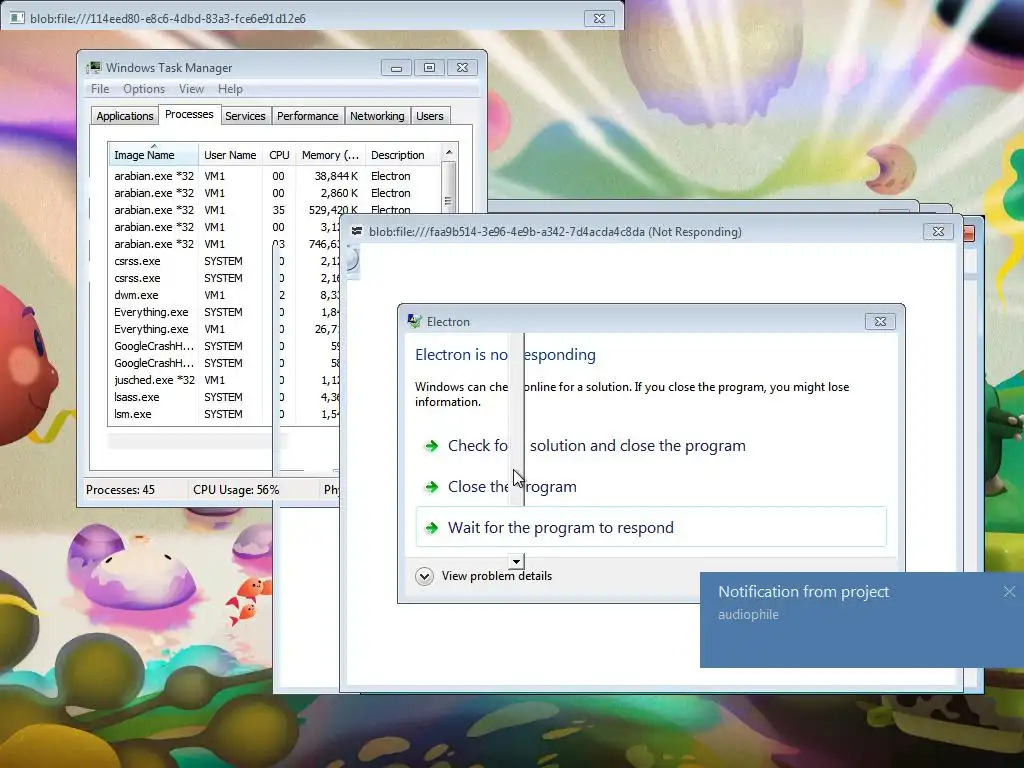Sort processes by Image Name column

point(153,155)
